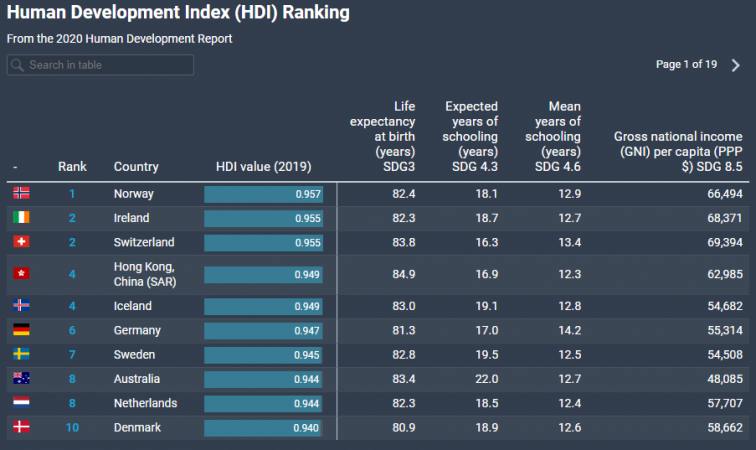Image resolution: width=756 pixels, height=450 pixels.
Task: Click the Norway flag icon
Action: (x=20, y=193)
